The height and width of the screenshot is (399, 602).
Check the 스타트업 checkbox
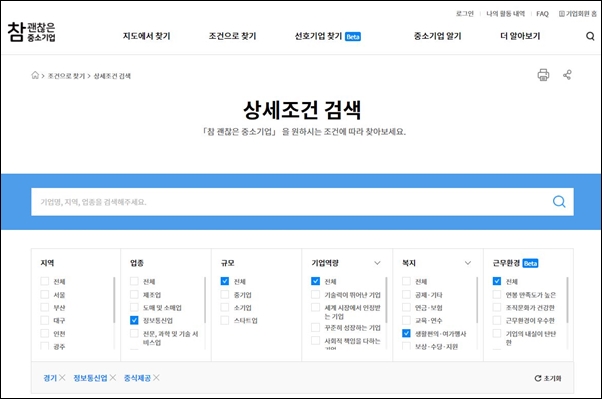[225, 320]
